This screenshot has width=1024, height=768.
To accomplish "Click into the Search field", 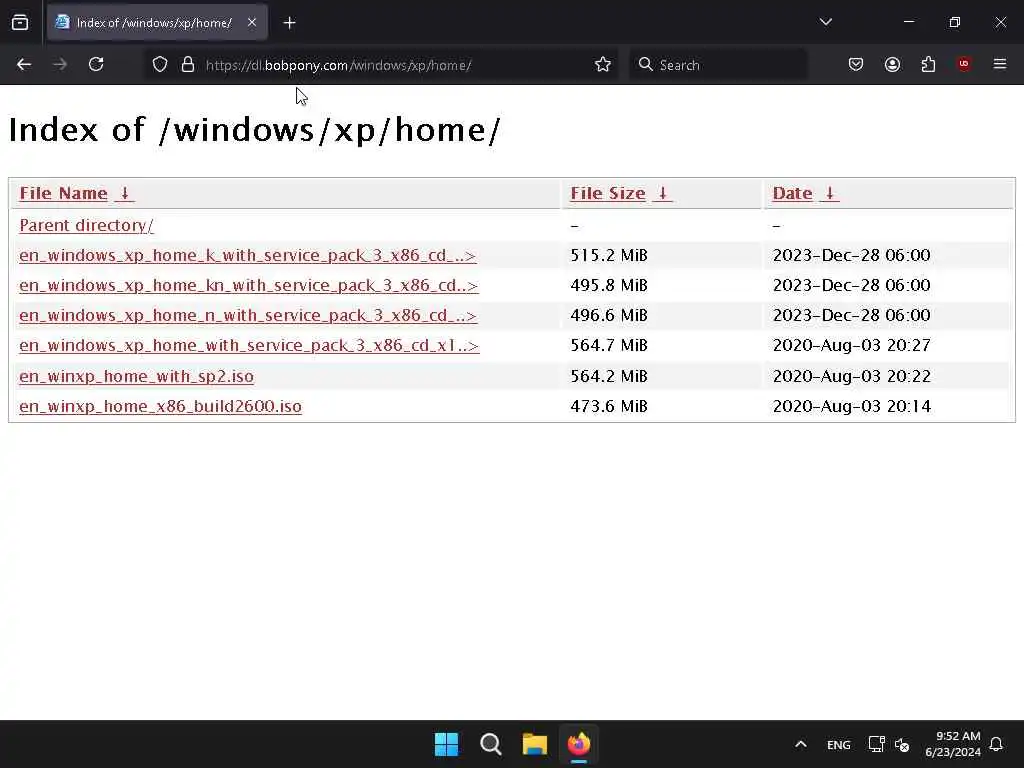I will pos(718,65).
